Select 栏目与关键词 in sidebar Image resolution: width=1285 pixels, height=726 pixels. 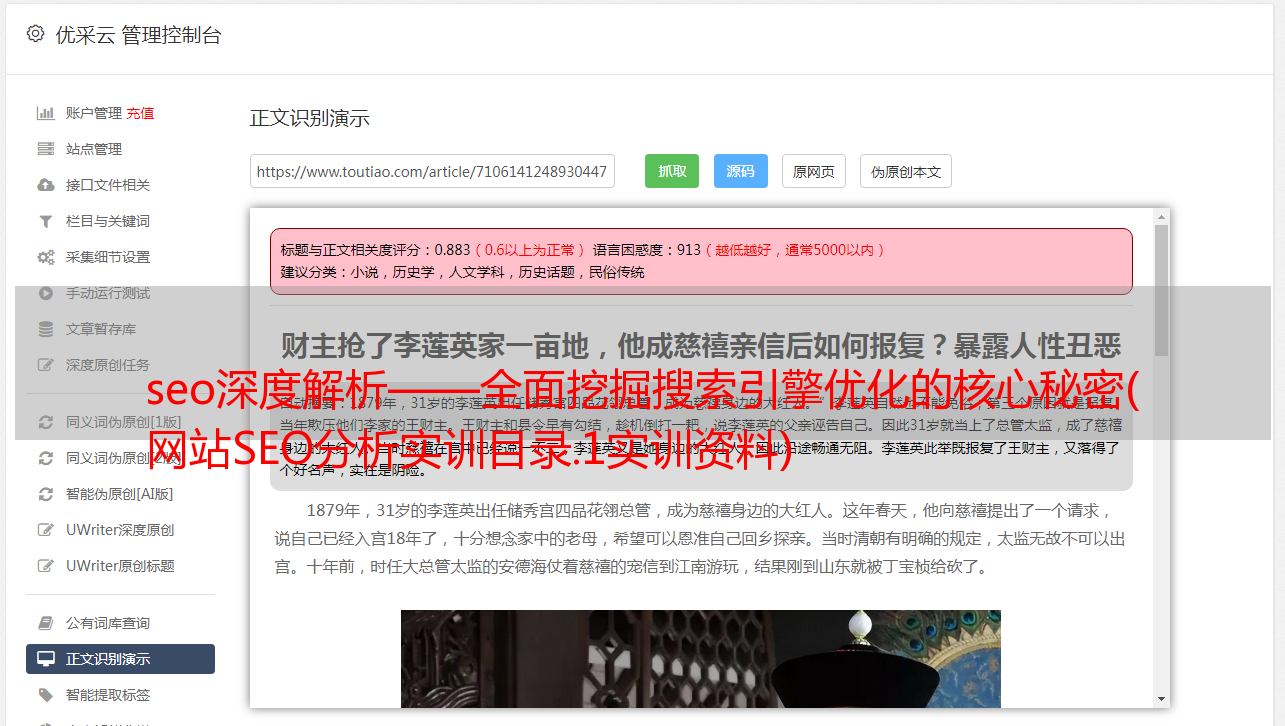(x=108, y=221)
